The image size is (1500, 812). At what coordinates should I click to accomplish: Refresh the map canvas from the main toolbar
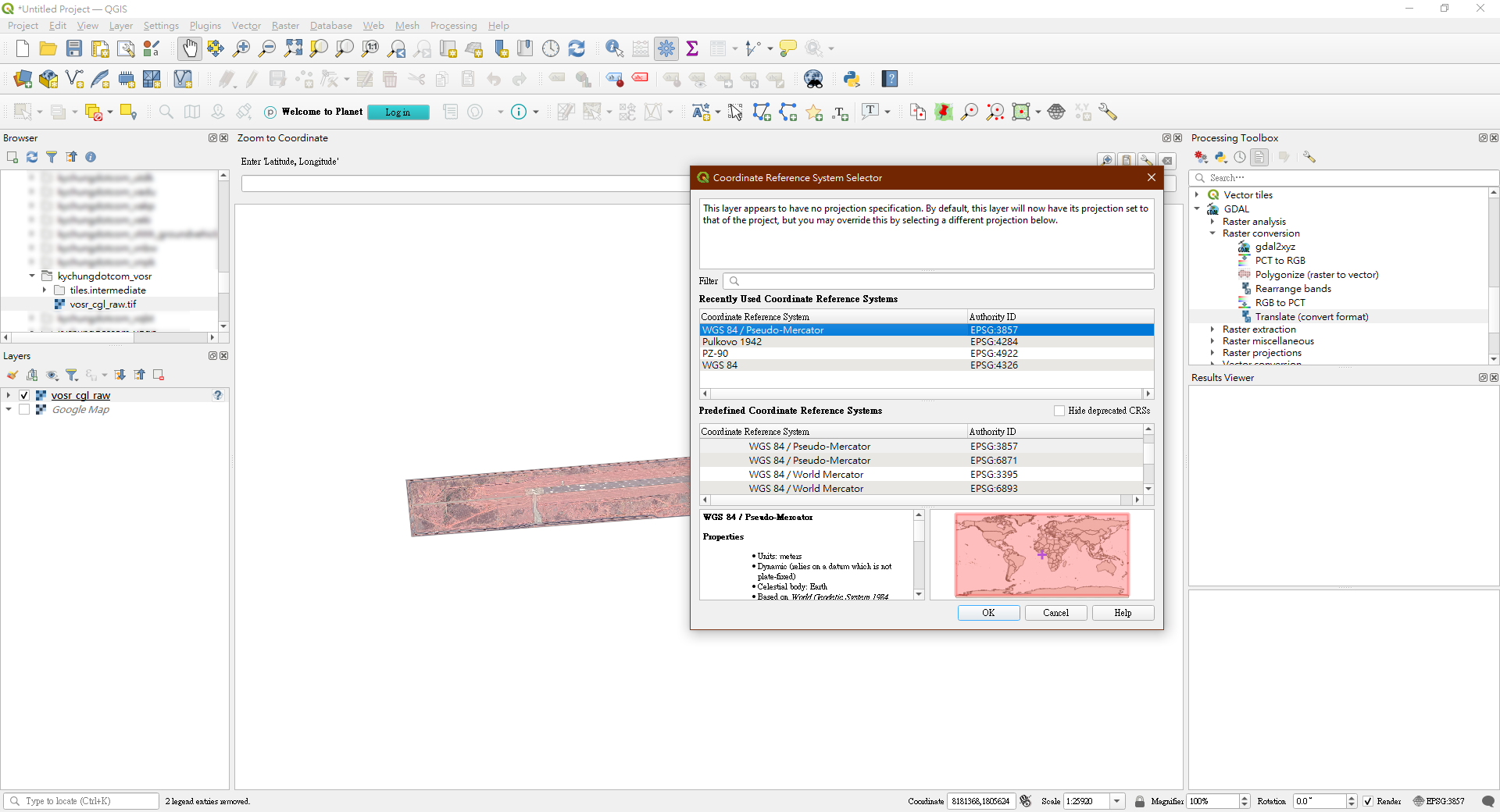(x=577, y=48)
